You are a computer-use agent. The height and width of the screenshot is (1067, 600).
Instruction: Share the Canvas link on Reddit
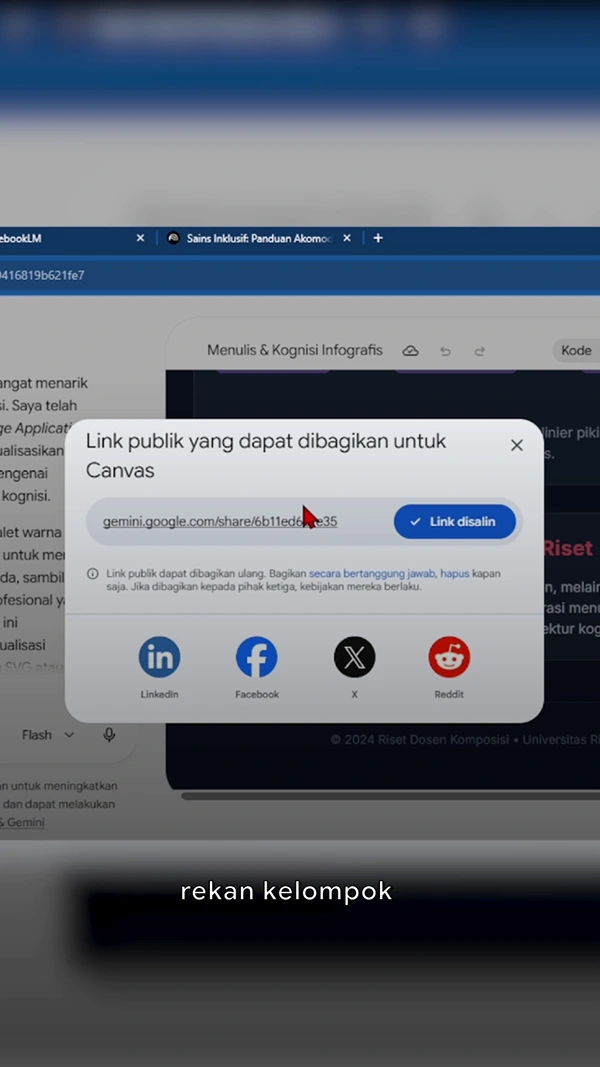tap(449, 657)
